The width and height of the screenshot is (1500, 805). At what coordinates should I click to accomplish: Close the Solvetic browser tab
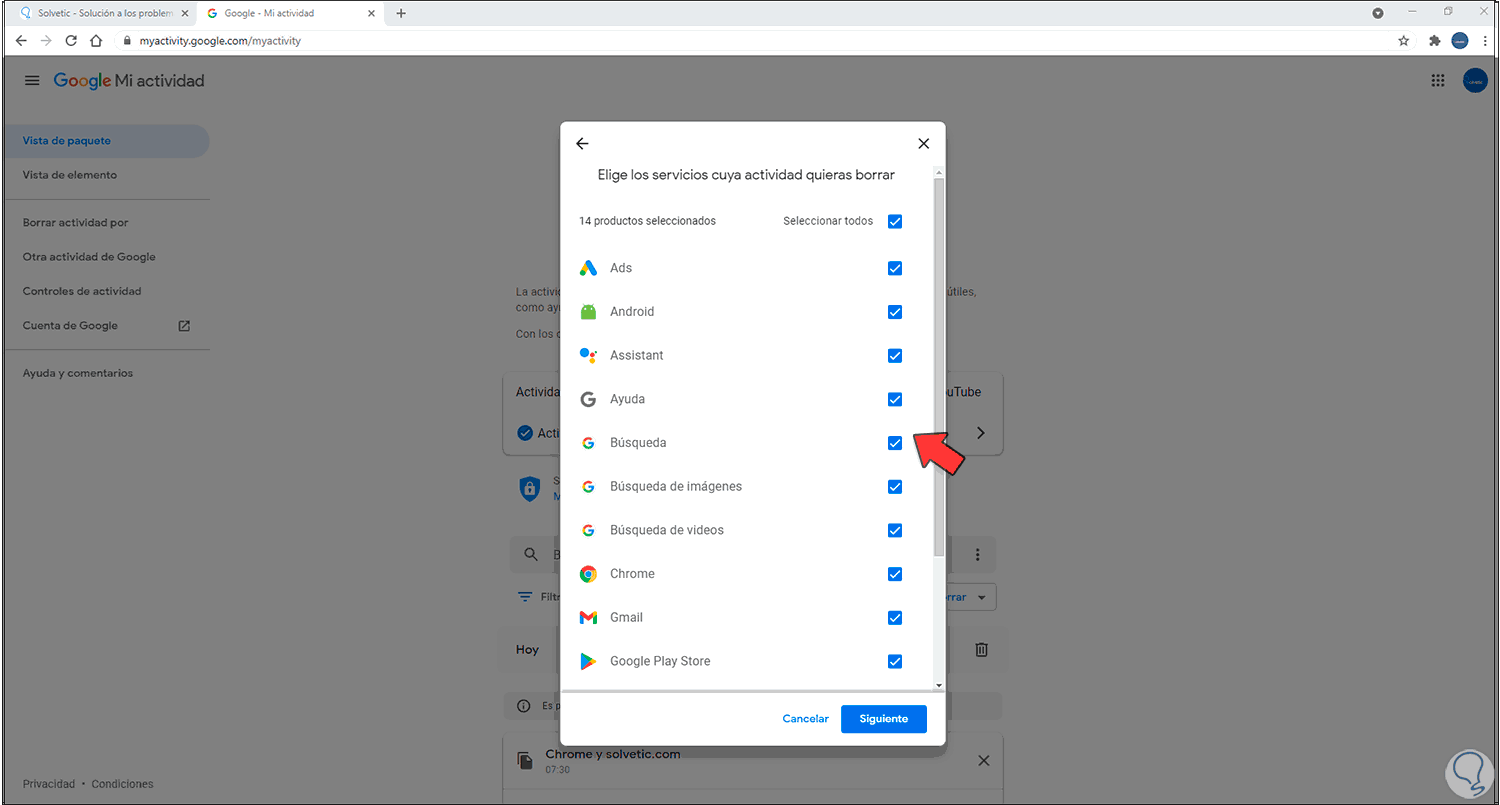tap(184, 13)
